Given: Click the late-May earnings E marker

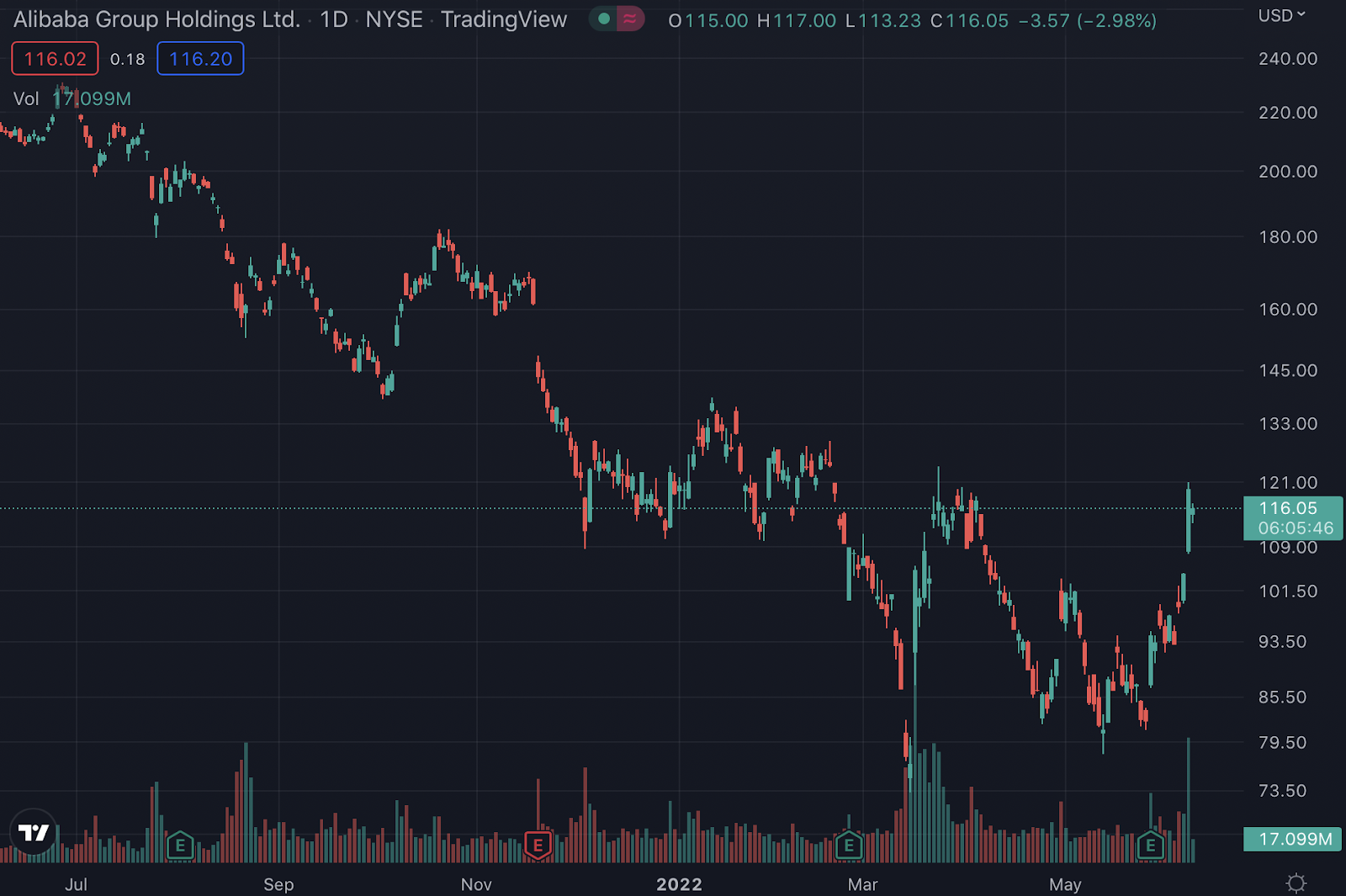Looking at the screenshot, I should [x=1150, y=846].
